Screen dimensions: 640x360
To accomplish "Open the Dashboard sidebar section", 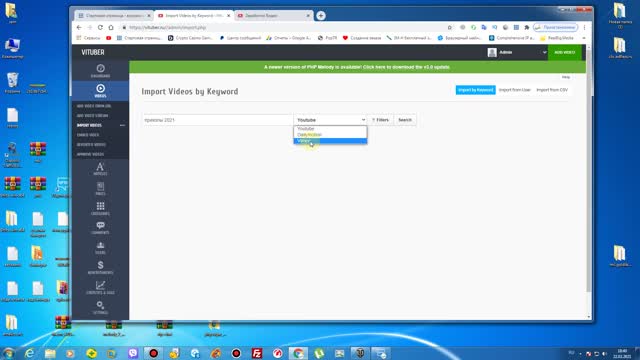I will (100, 71).
